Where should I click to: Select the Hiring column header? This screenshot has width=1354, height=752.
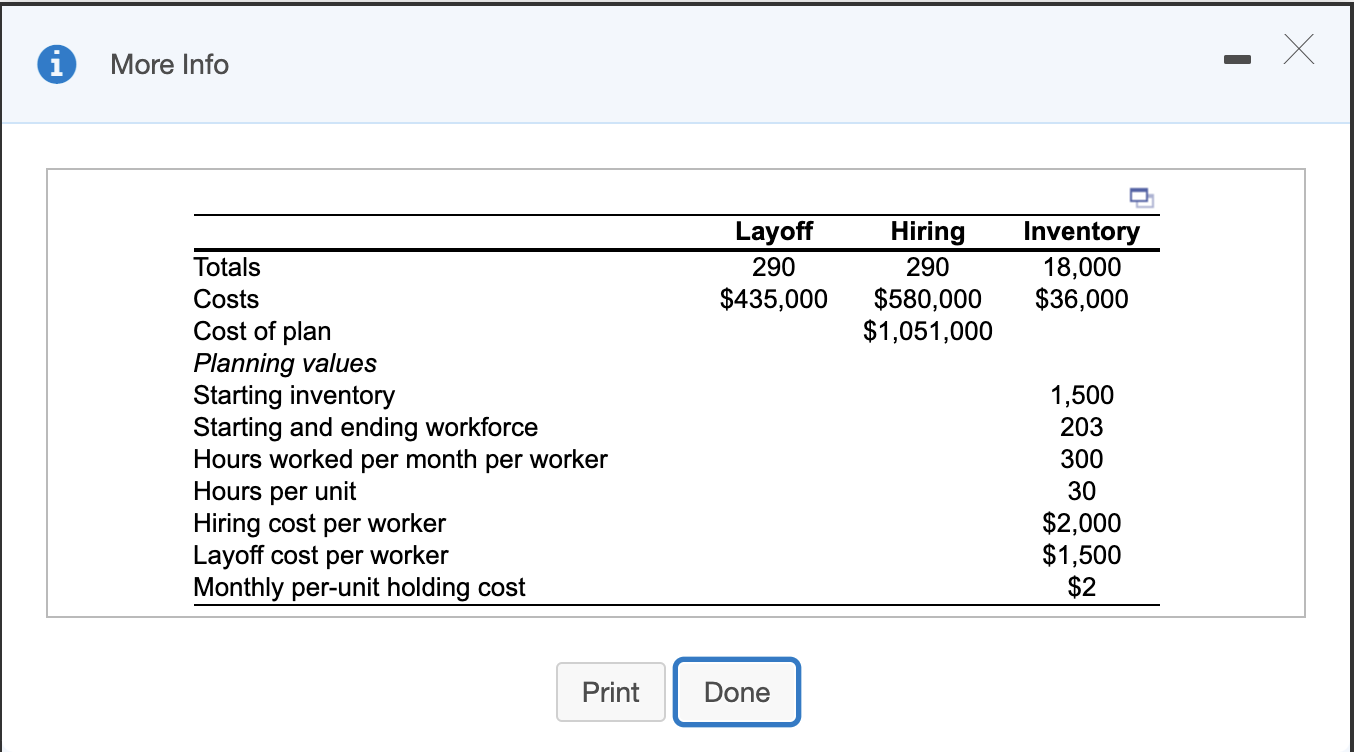(928, 231)
